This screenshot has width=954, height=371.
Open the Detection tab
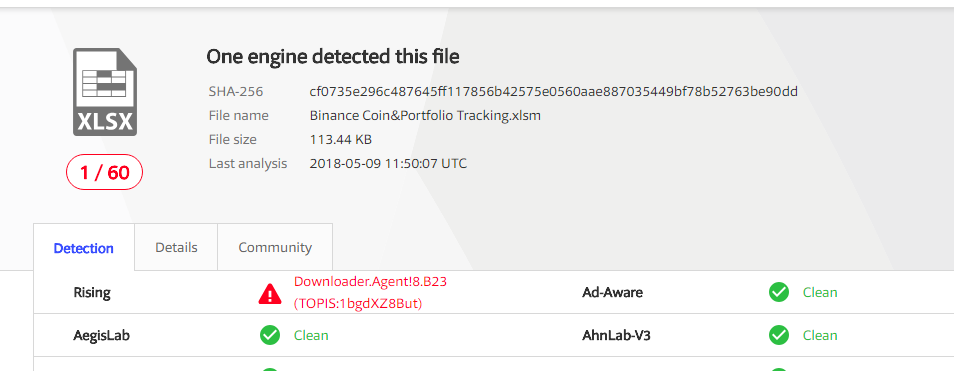(x=84, y=248)
